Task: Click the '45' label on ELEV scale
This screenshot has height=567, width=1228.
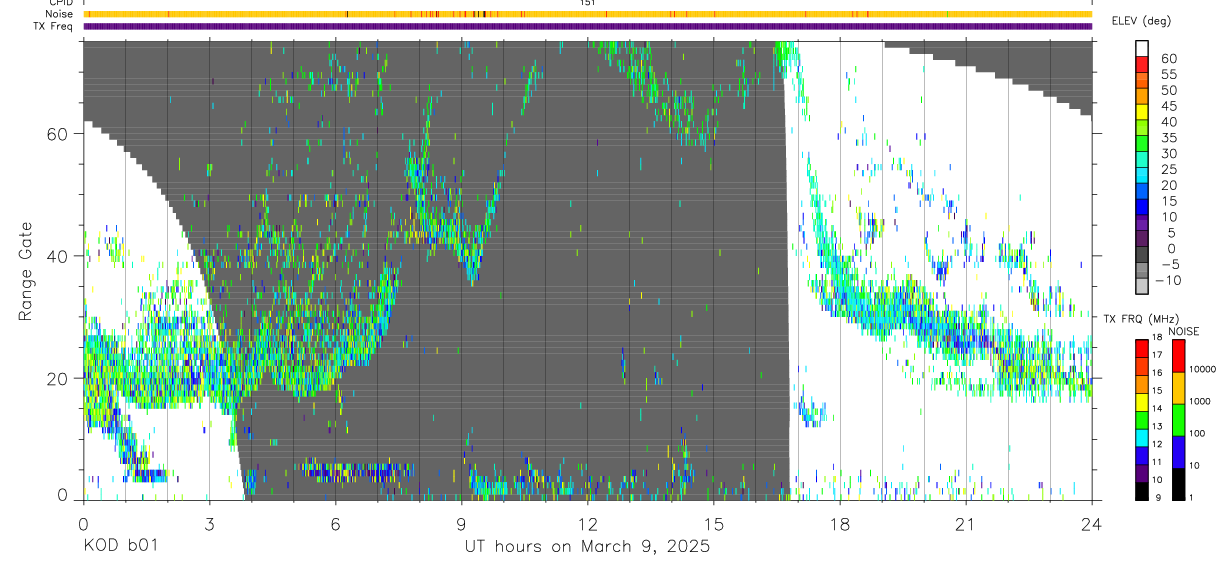Action: (x=1167, y=106)
